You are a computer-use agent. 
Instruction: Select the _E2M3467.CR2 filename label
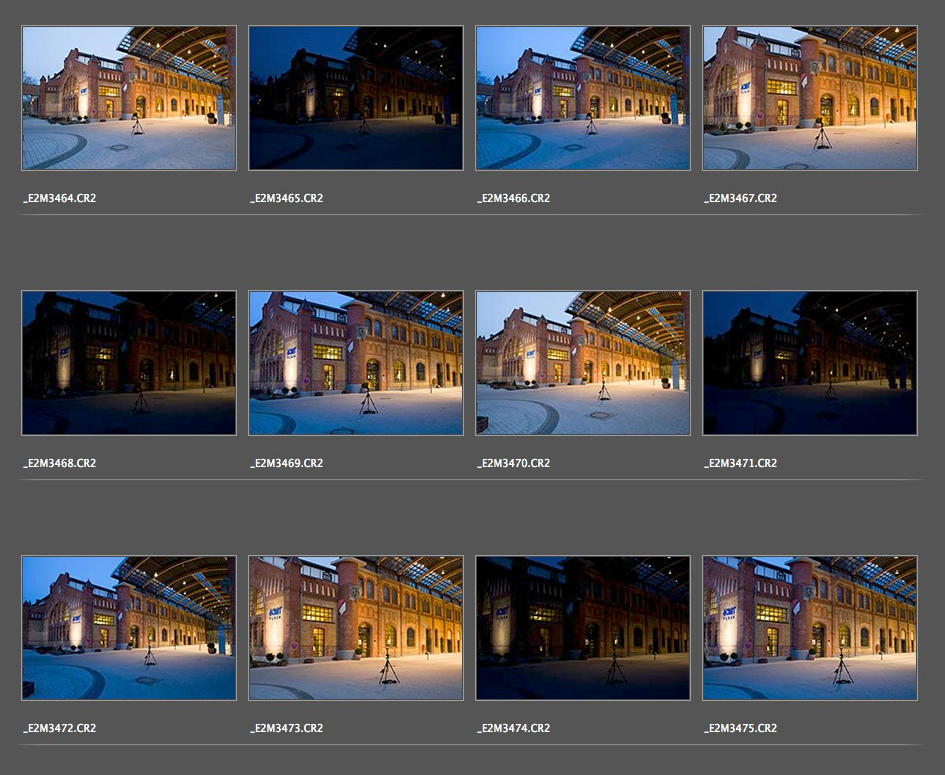[740, 198]
